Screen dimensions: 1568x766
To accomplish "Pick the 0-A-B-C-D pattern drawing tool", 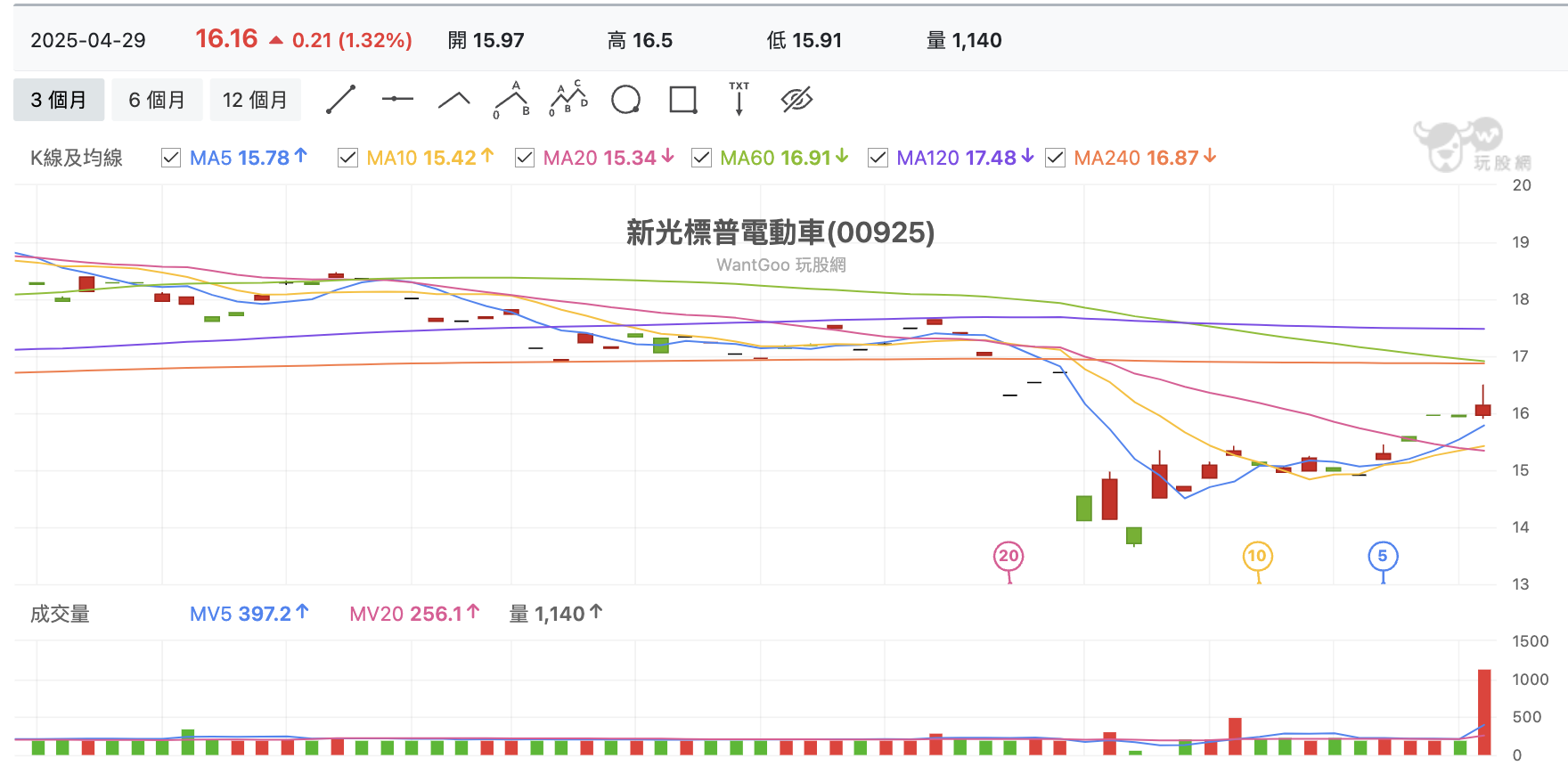I will point(569,100).
